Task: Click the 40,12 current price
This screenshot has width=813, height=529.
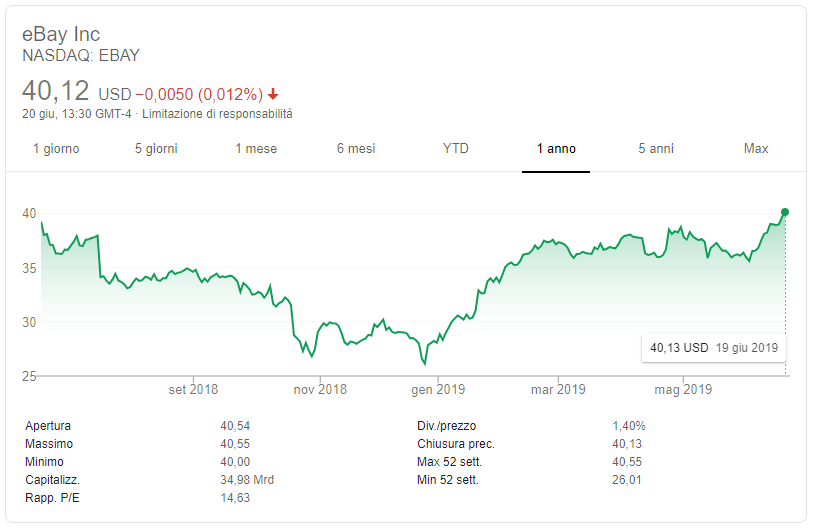Action: (x=55, y=91)
